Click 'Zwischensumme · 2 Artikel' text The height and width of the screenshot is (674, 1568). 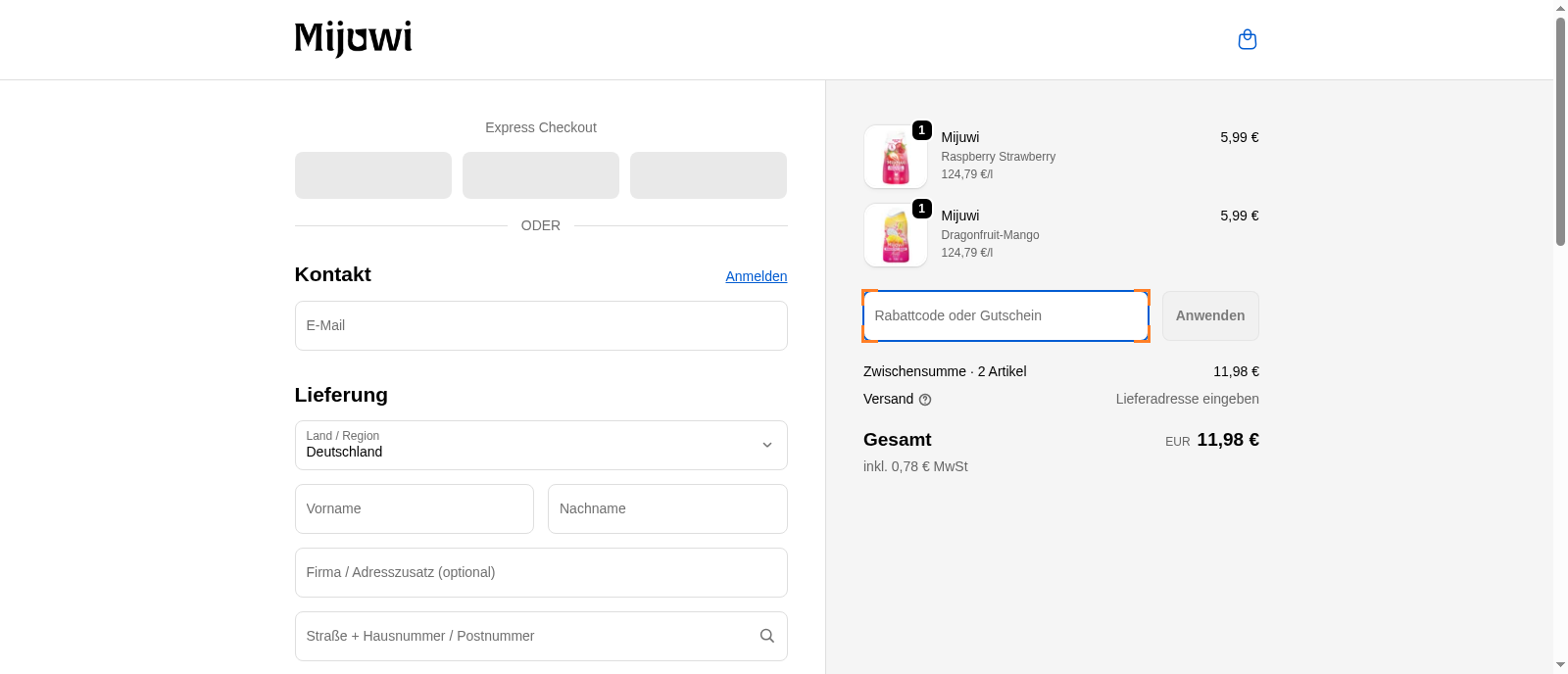945,371
